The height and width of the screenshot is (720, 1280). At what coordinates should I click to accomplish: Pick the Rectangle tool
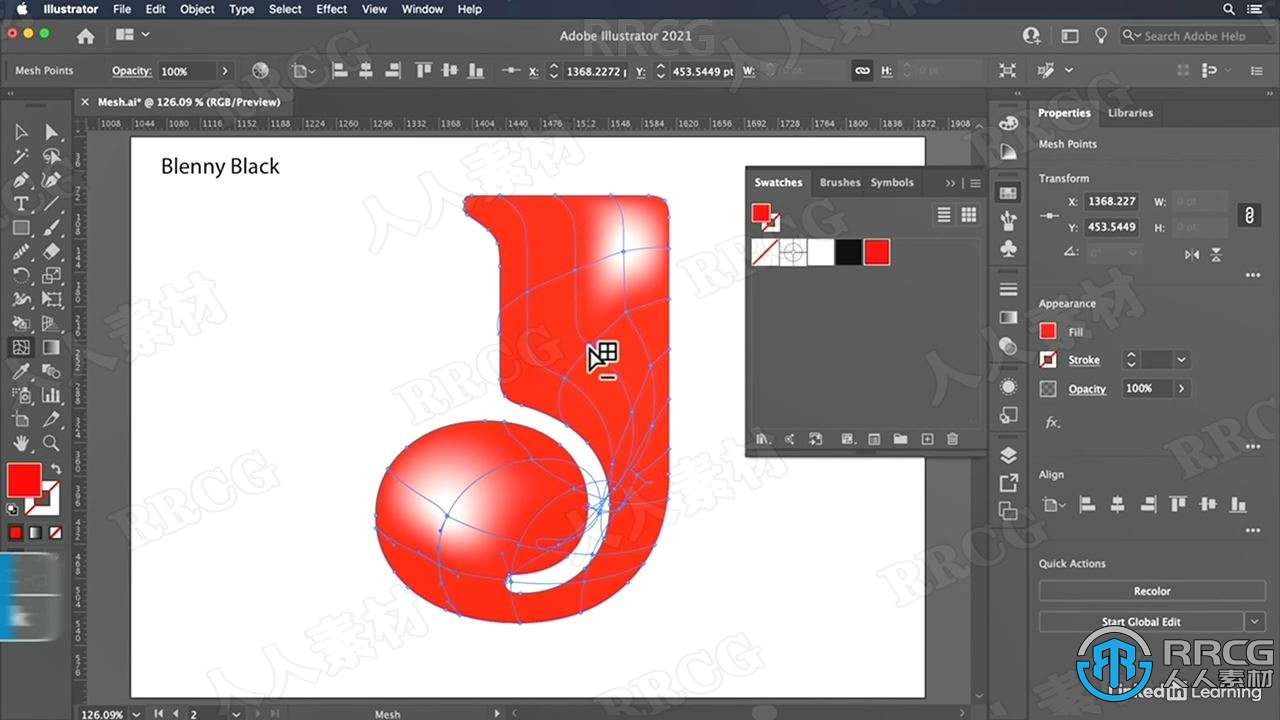point(21,228)
